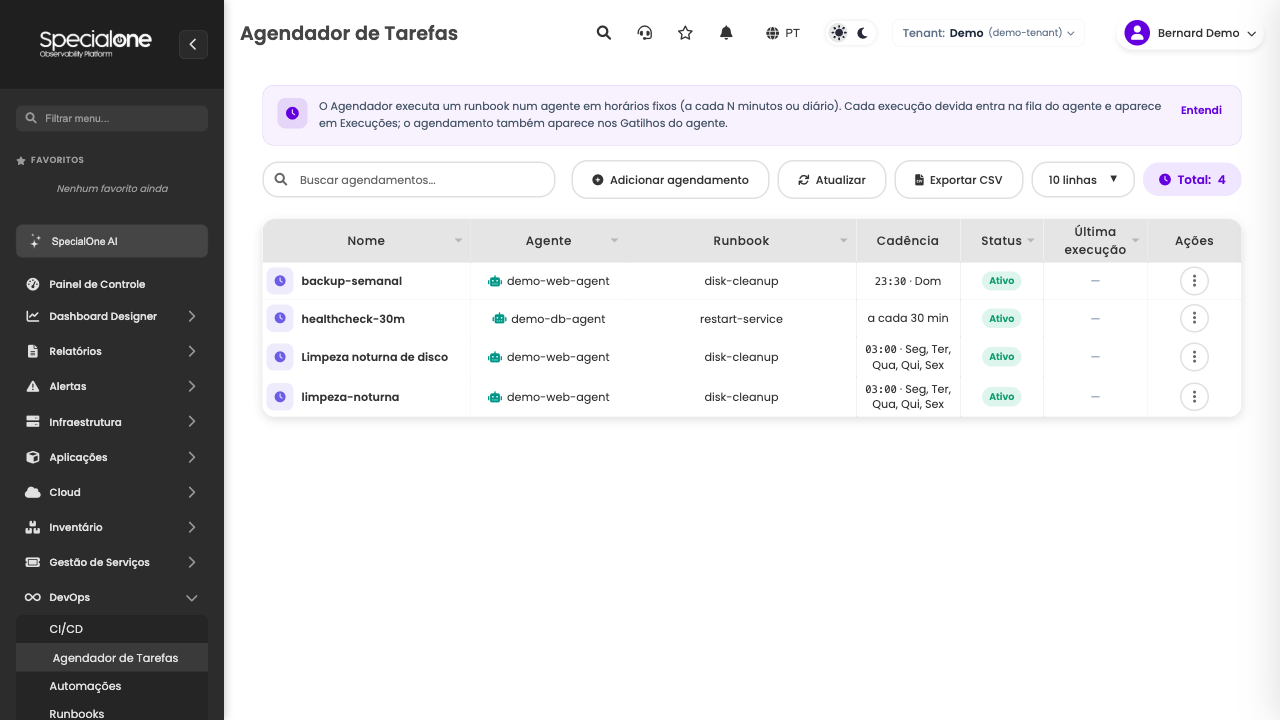
Task: Open actions menu for Limpeza noturna de disco
Action: pyautogui.click(x=1194, y=357)
